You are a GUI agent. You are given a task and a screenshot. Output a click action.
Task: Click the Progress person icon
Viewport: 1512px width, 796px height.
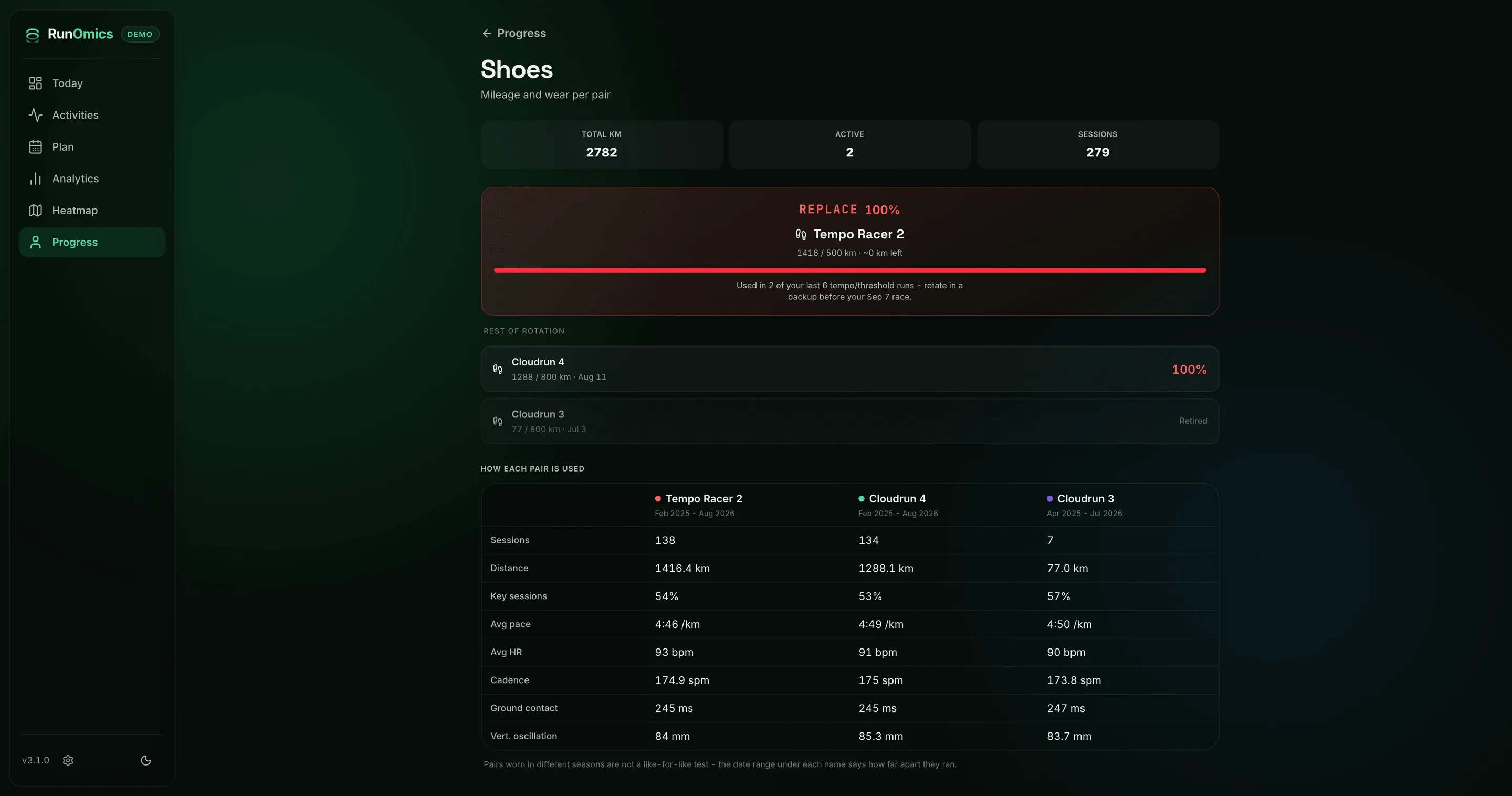35,242
